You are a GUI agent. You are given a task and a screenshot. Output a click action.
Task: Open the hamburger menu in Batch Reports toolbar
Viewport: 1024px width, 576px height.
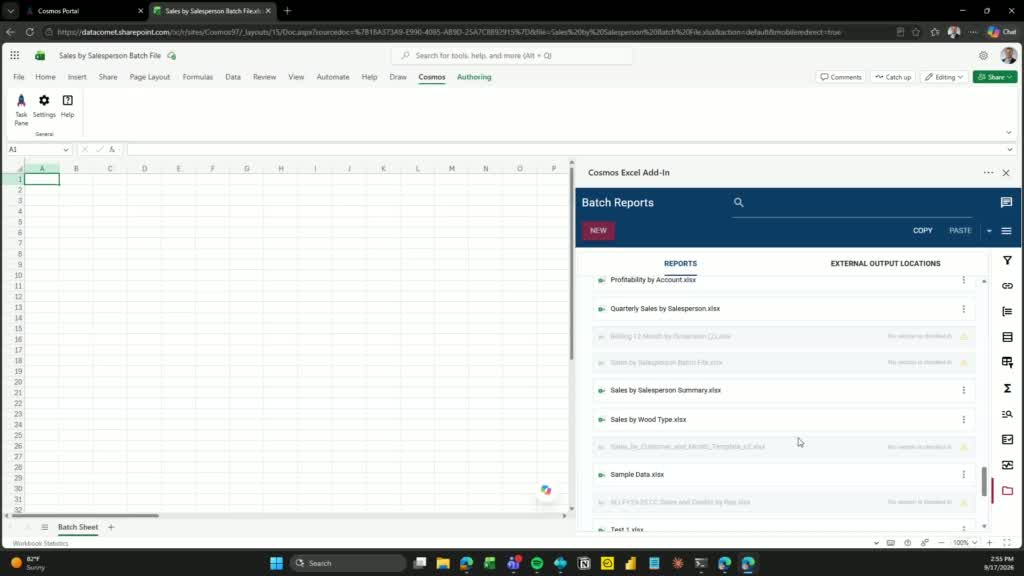(x=1006, y=231)
